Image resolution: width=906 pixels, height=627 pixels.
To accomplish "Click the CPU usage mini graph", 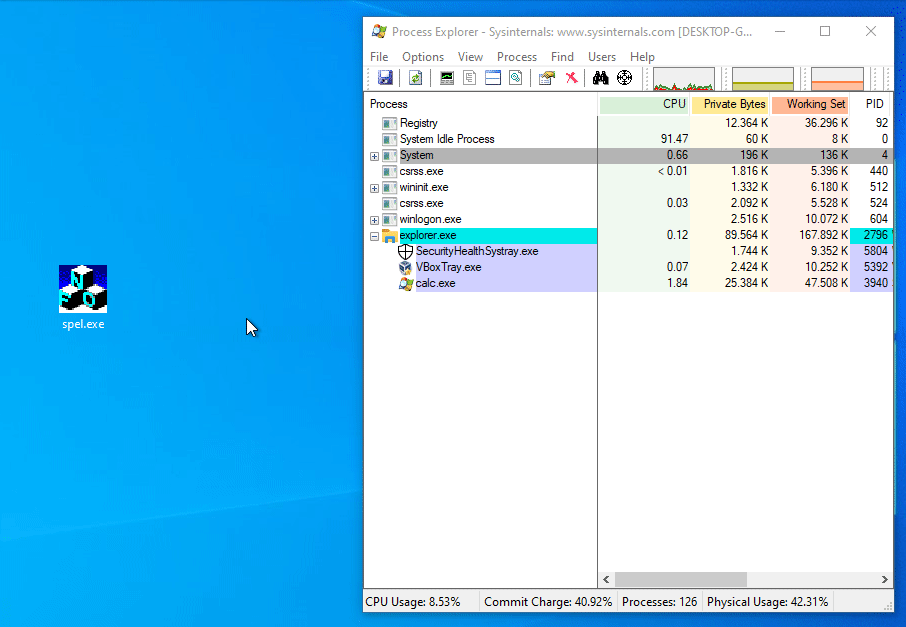I will coord(684,79).
